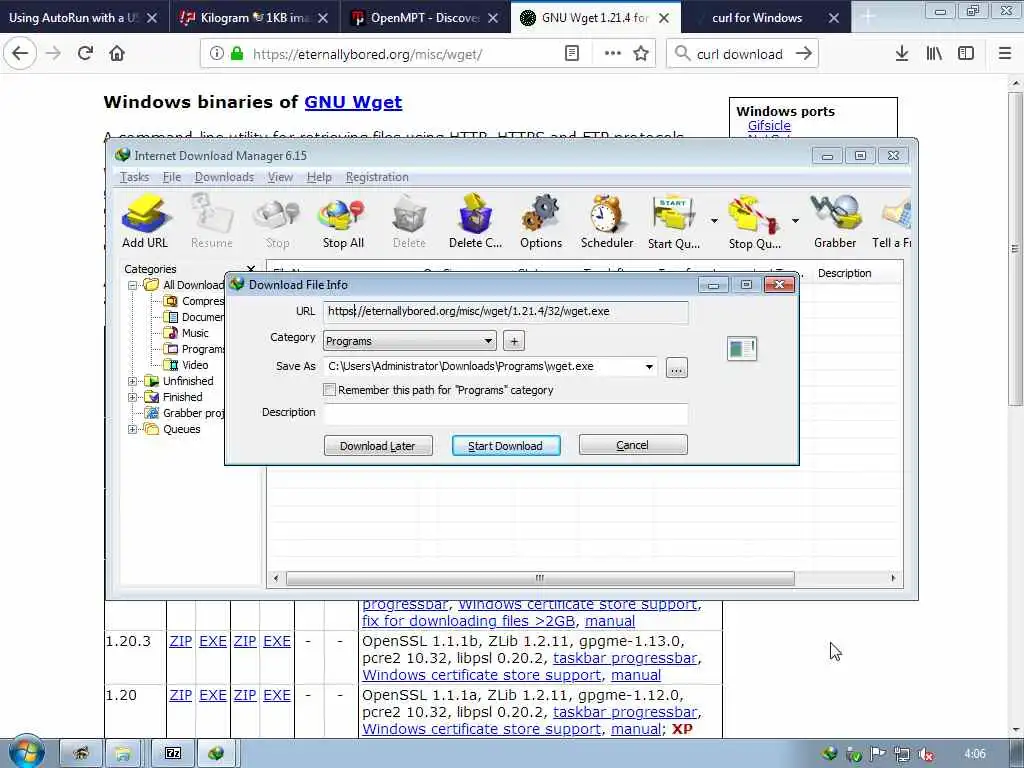The height and width of the screenshot is (768, 1024).
Task: Switch to curl for Windows tab
Action: click(757, 18)
